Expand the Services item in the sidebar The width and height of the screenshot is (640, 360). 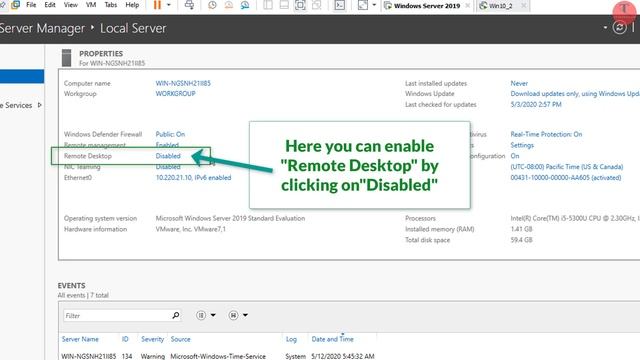(40, 105)
